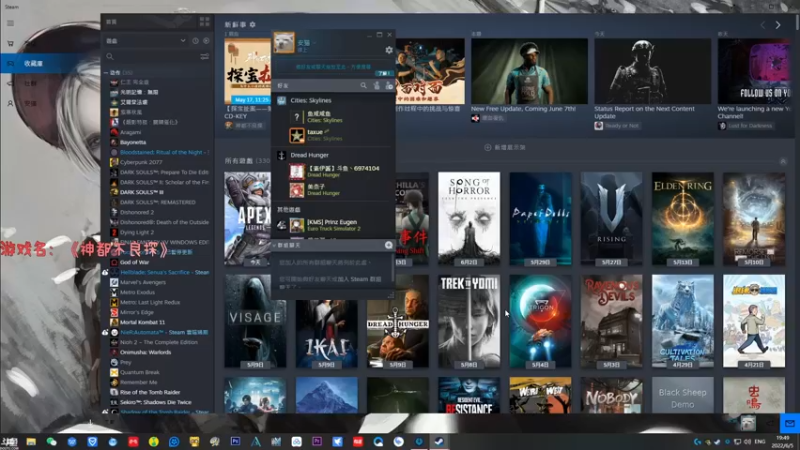Select Bayonetta in the library list

pyautogui.click(x=133, y=142)
